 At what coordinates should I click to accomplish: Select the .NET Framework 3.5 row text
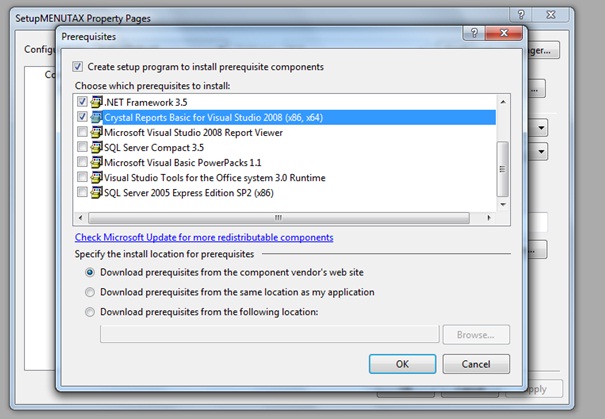click(x=146, y=103)
